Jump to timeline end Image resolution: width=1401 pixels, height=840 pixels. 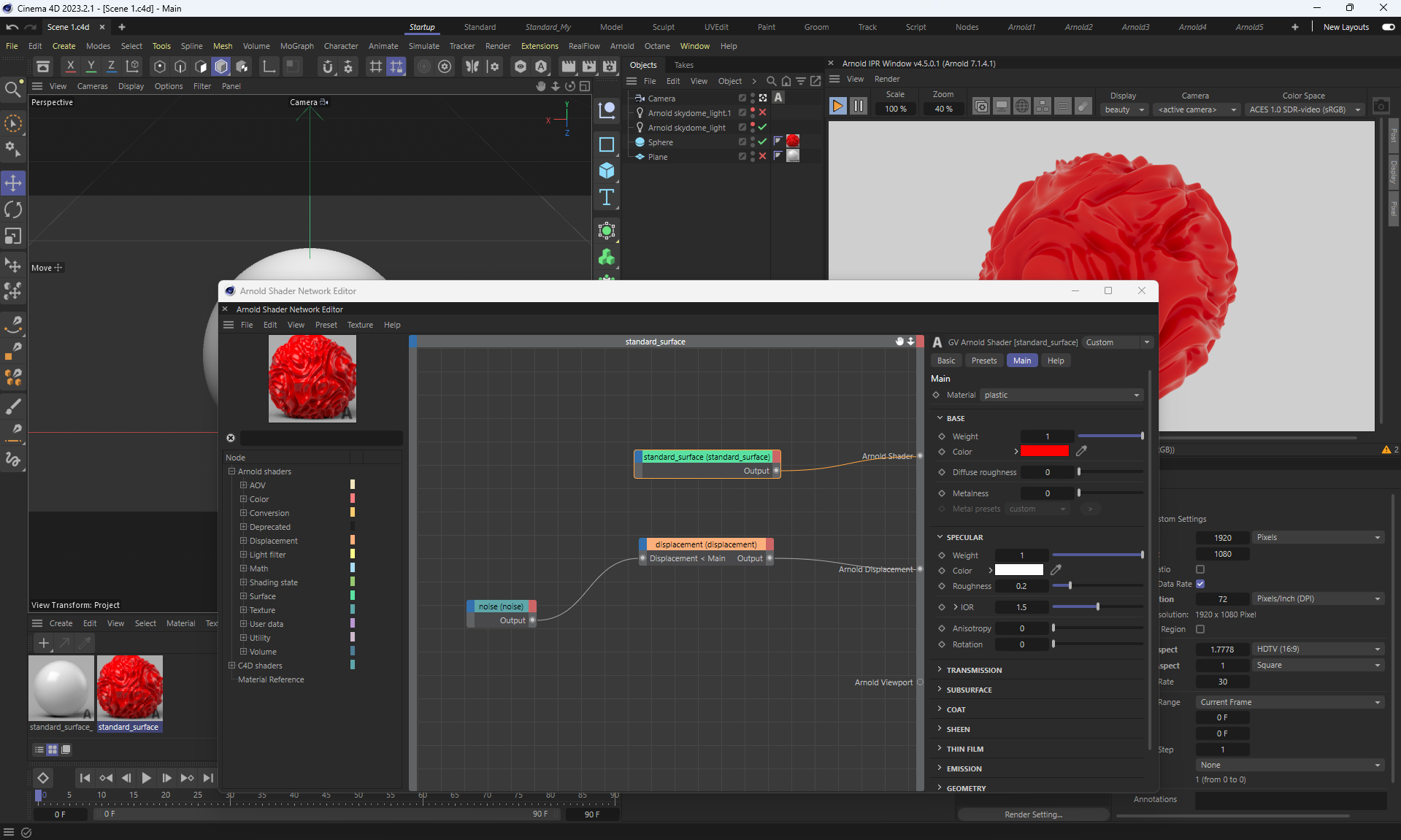pyautogui.click(x=208, y=778)
